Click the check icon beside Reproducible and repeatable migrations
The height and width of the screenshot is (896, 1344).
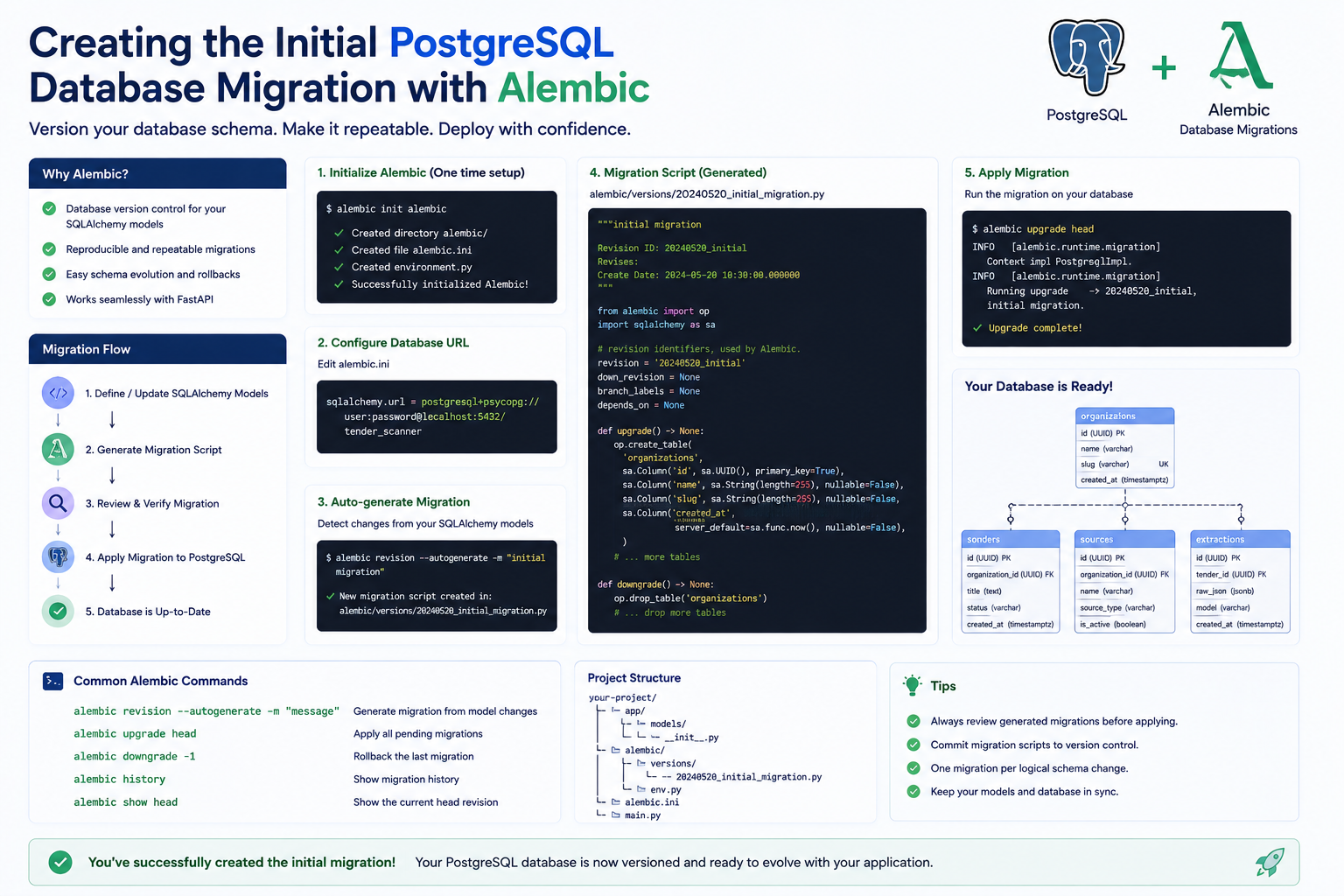point(49,249)
